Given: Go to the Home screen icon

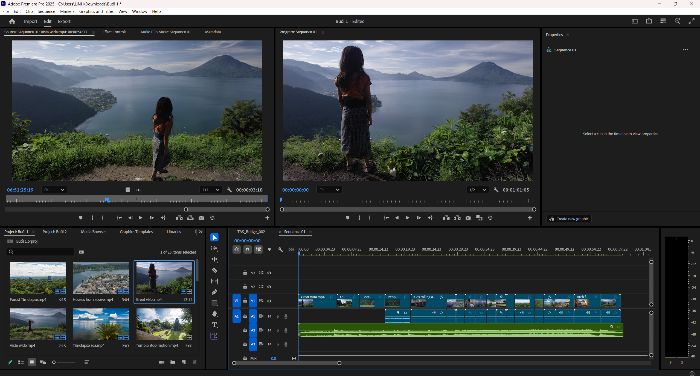Looking at the screenshot, I should 12,21.
